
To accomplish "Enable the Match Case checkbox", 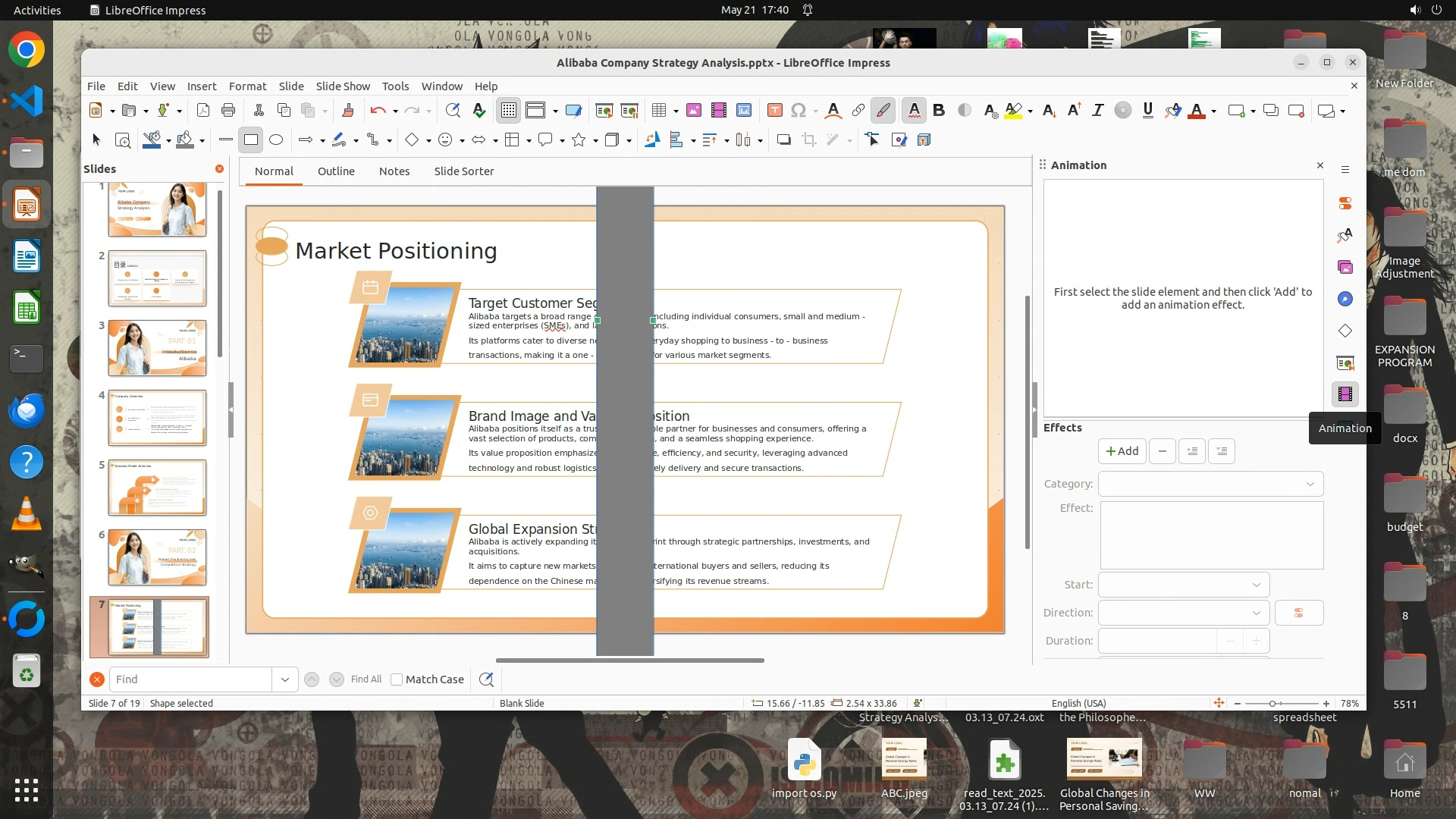I will [x=397, y=679].
